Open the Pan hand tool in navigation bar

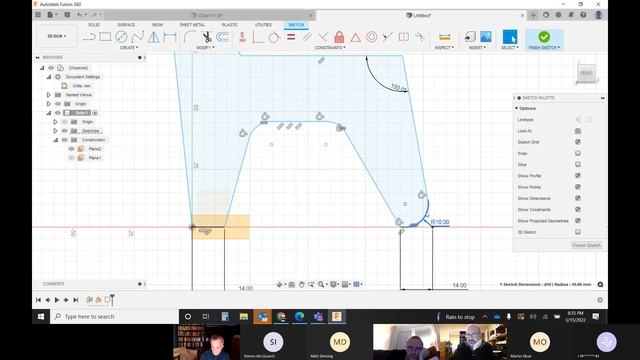point(302,284)
